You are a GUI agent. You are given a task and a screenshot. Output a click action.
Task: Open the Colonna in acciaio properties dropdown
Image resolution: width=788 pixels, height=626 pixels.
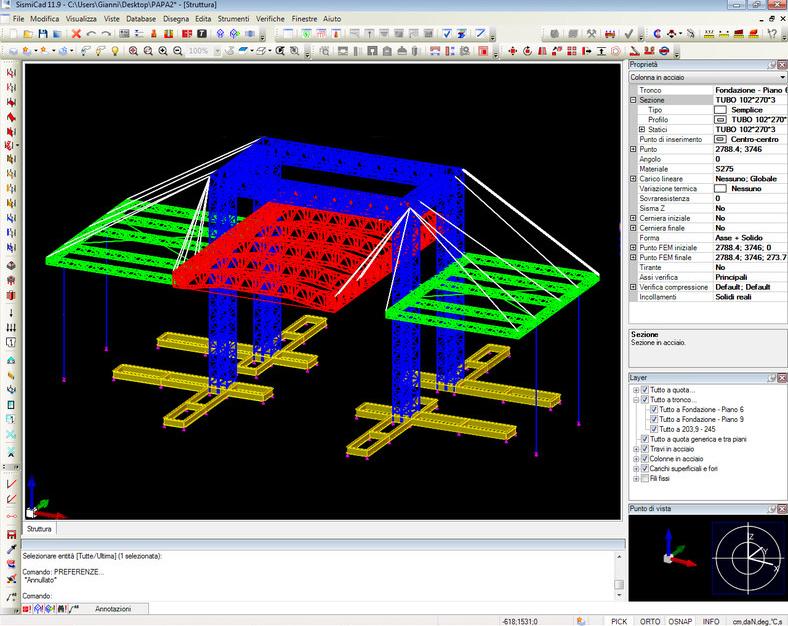pyautogui.click(x=781, y=77)
